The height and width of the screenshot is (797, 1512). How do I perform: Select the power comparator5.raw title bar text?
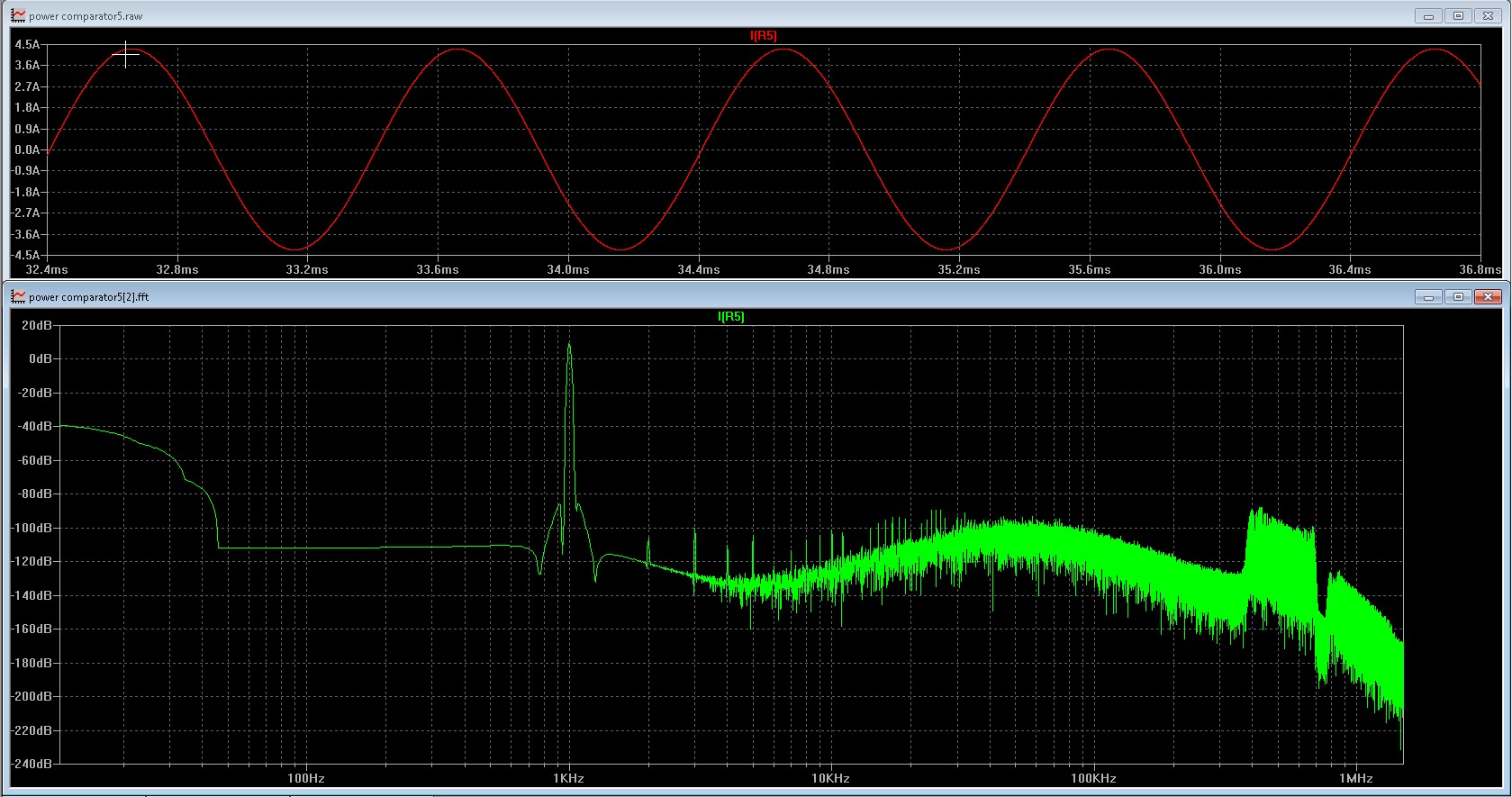[86, 16]
